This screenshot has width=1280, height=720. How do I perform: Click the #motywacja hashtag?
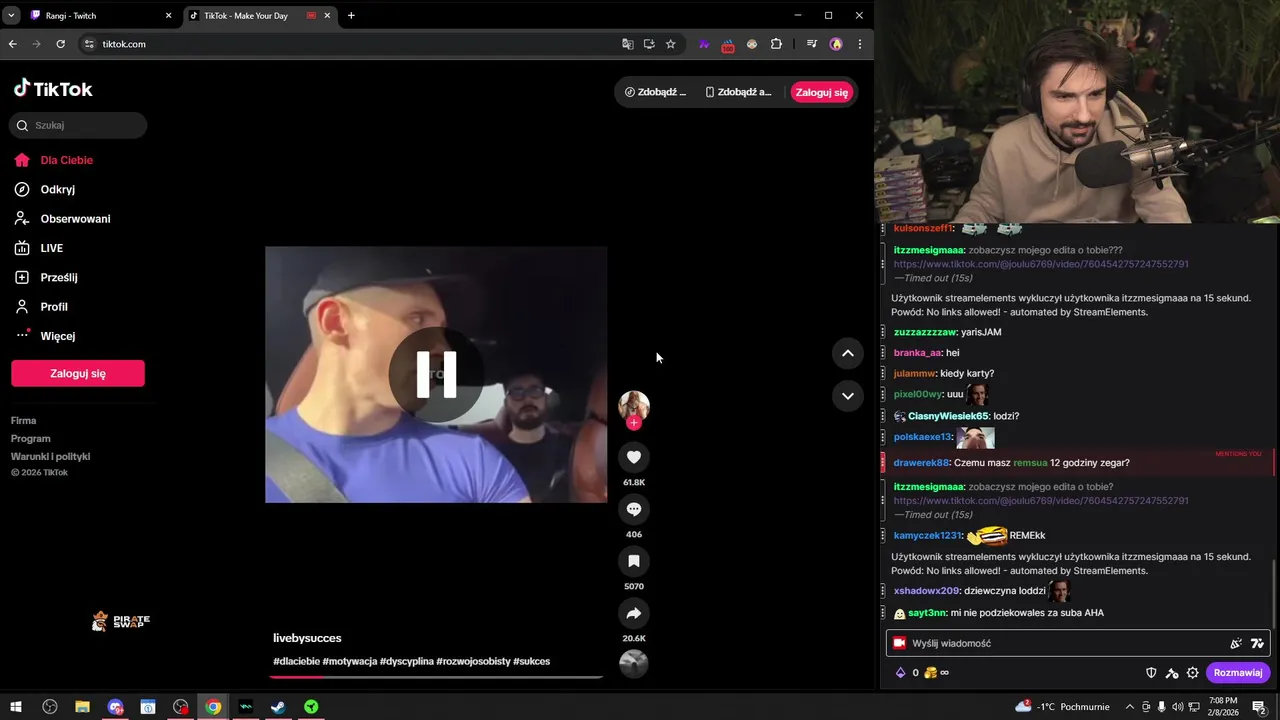(349, 661)
